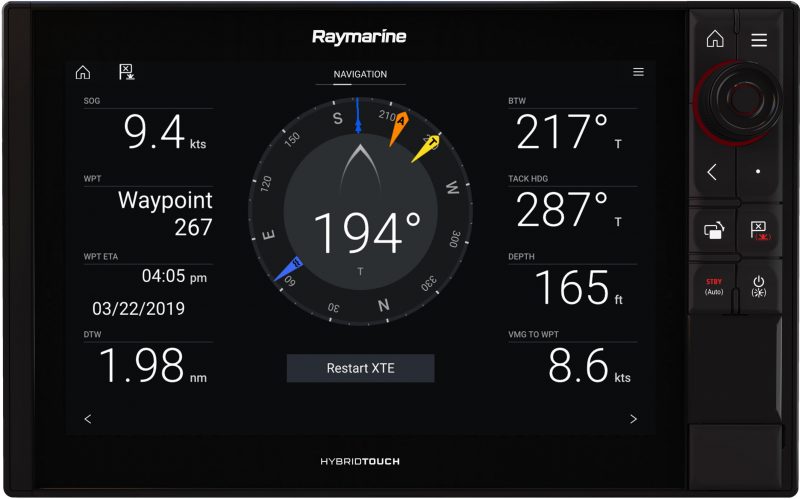Viewport: 800px width, 499px height.
Task: Tap the yellow tack marker on compass
Action: pos(427,147)
